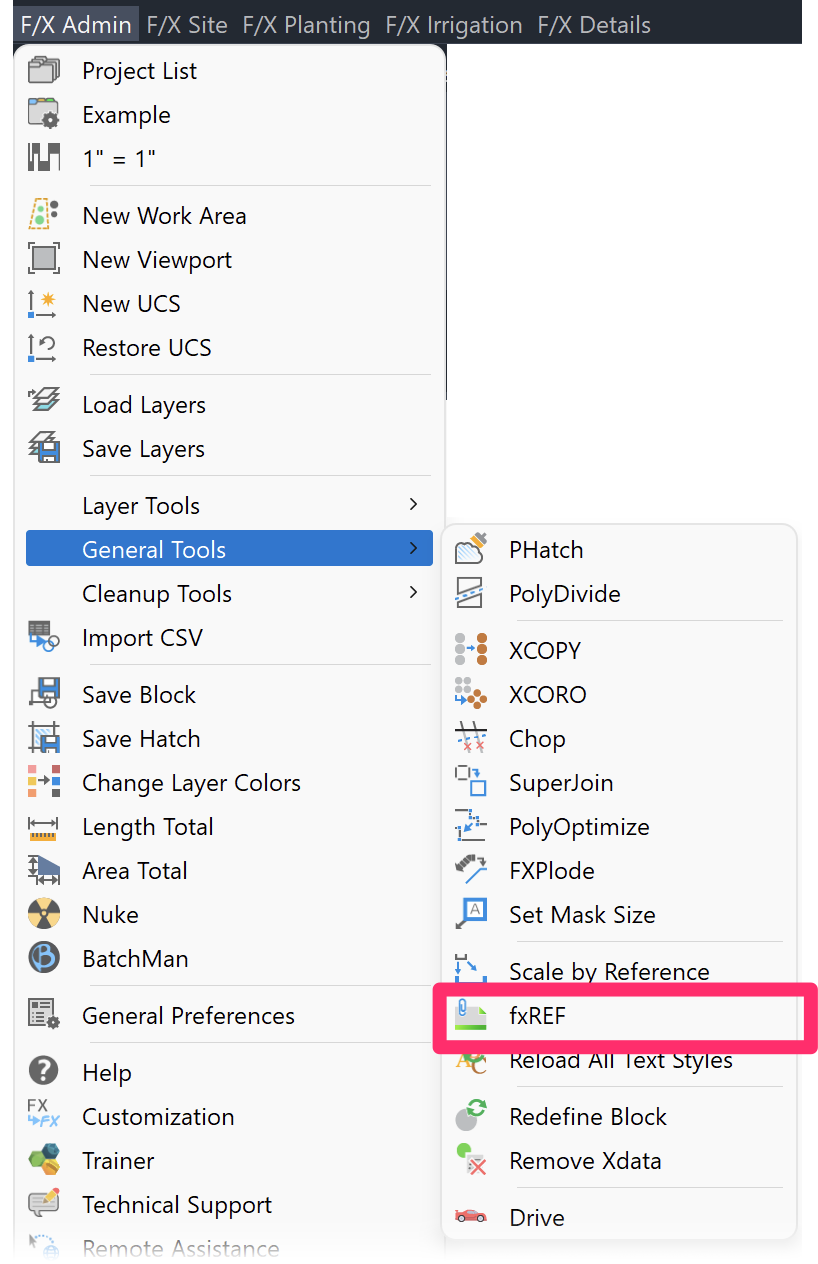
Task: Open General Preferences
Action: [x=188, y=1014]
